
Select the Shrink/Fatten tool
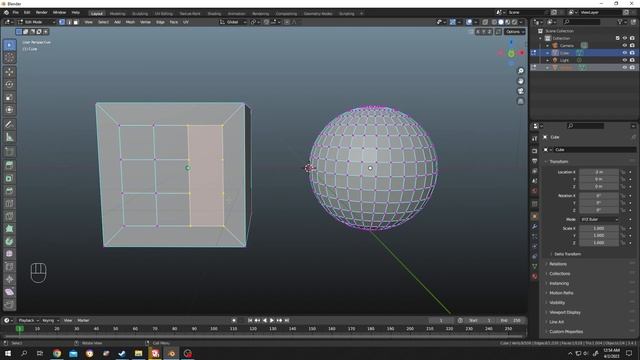point(9,279)
